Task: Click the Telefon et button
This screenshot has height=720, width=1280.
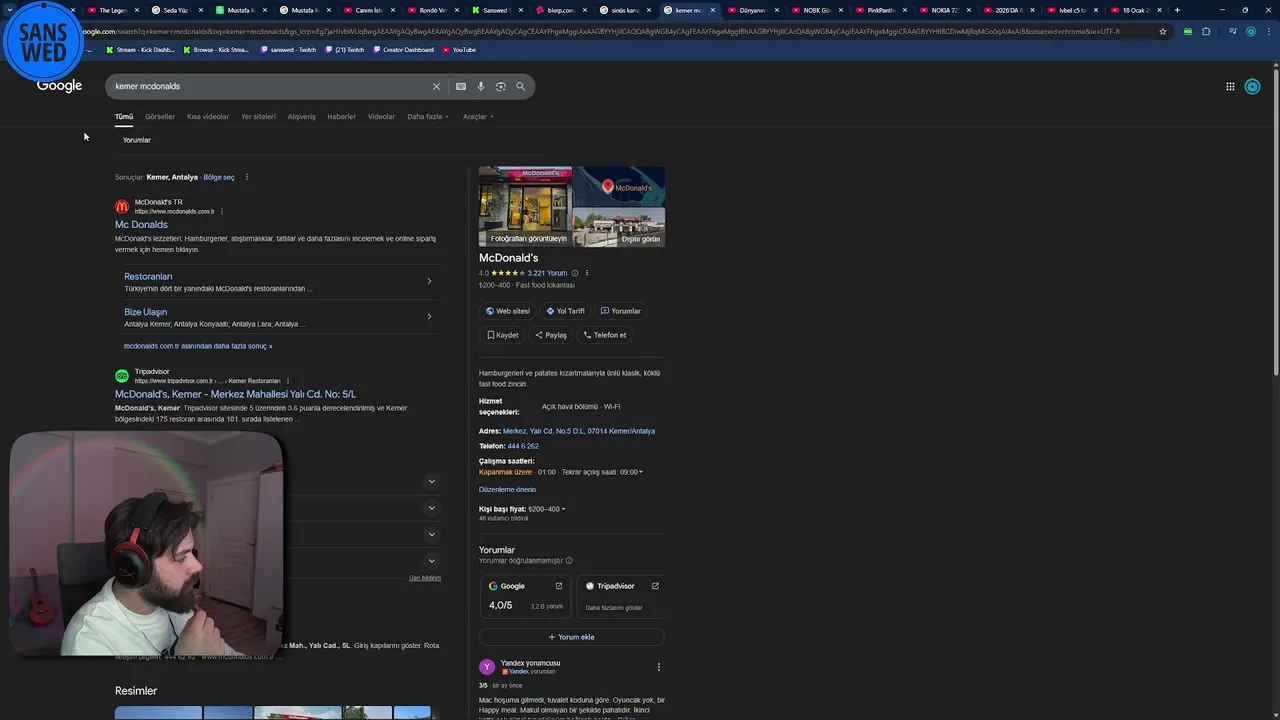Action: 605,335
